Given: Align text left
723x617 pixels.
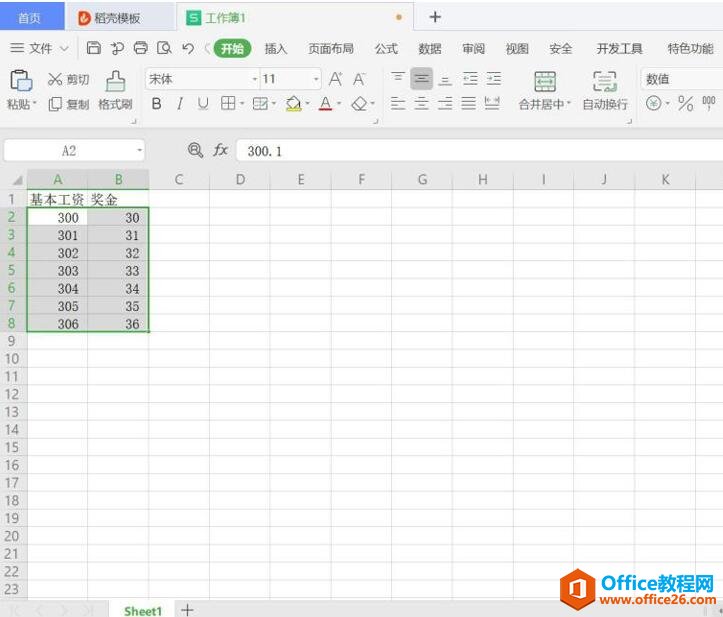Looking at the screenshot, I should click(x=398, y=103).
